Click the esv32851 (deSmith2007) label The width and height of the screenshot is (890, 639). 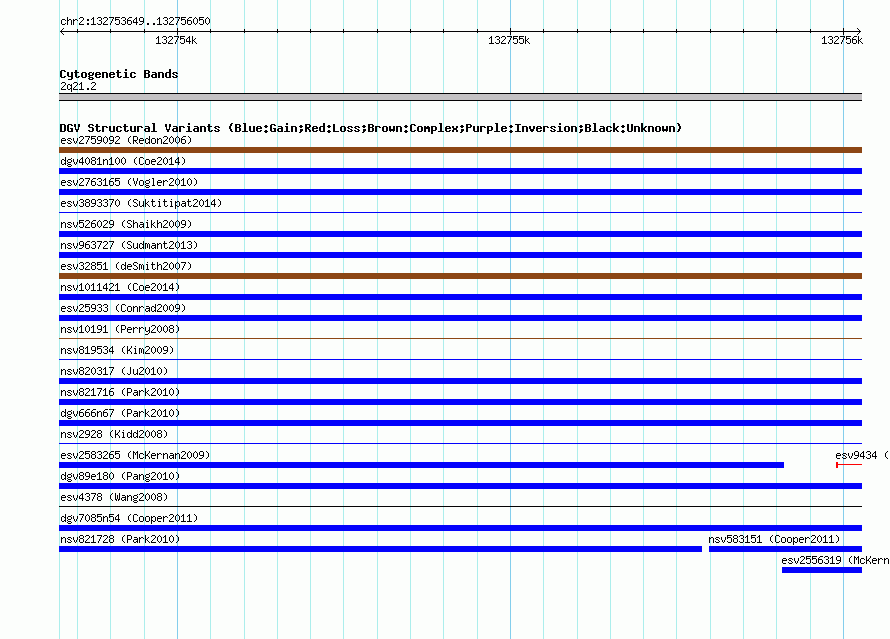tap(126, 266)
